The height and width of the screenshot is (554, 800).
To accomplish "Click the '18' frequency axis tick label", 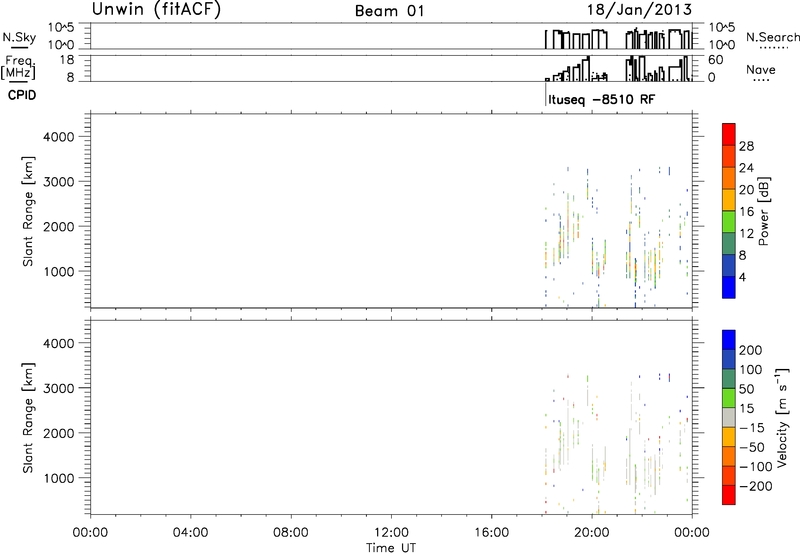I will 67,60.
